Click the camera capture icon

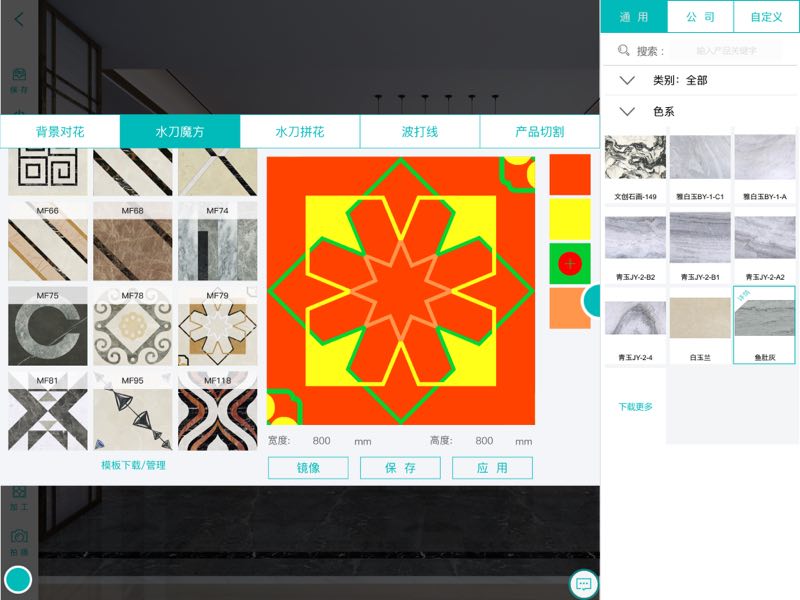point(19,536)
